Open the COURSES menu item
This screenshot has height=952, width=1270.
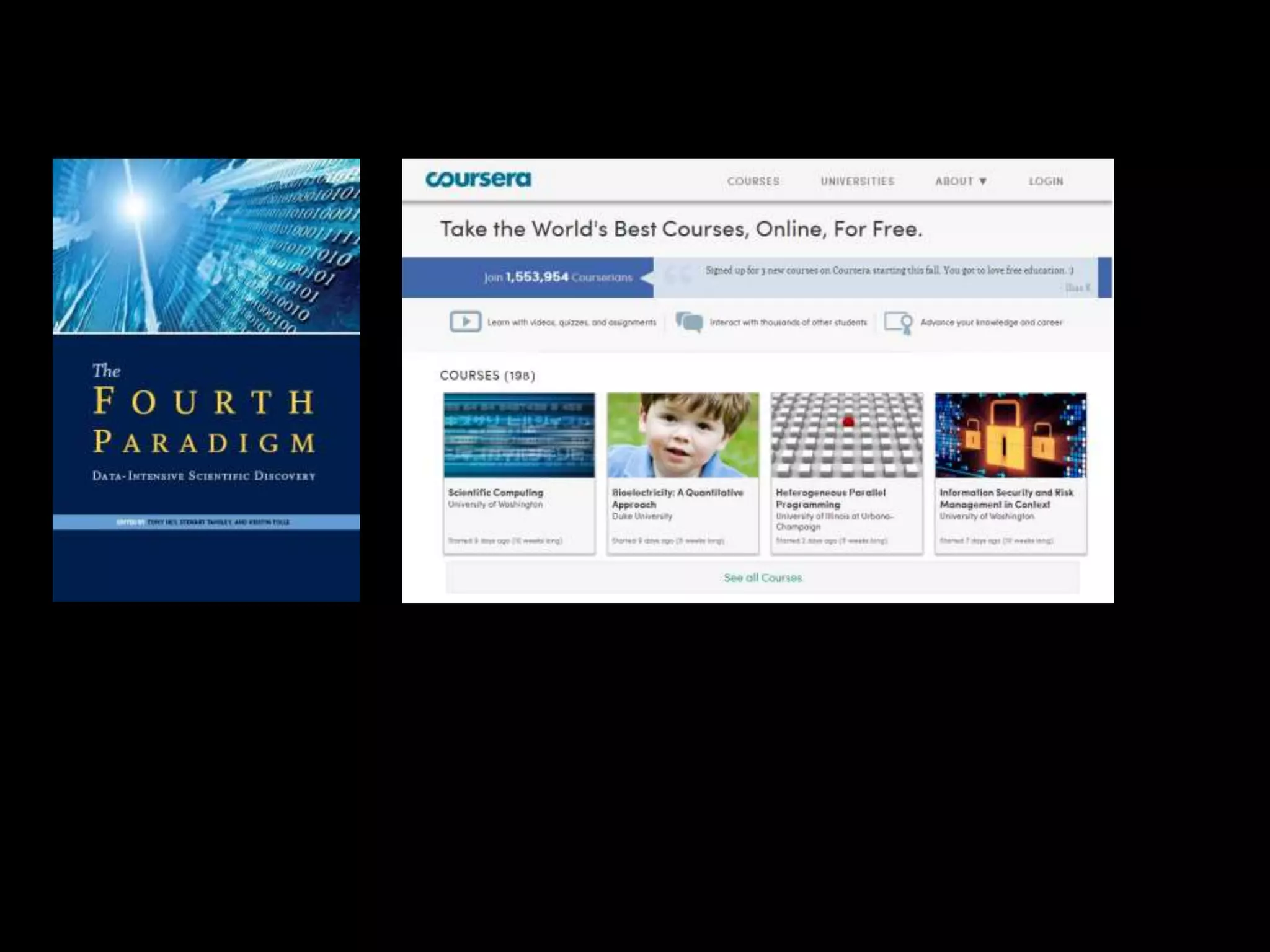(753, 181)
